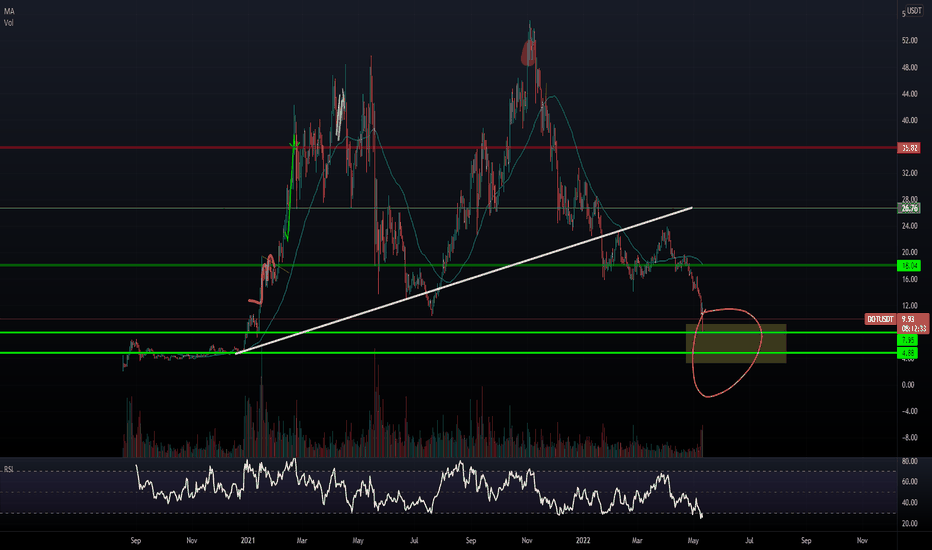Screen dimensions: 932x550
Task: Select the white ascending trendline
Action: click(x=464, y=281)
